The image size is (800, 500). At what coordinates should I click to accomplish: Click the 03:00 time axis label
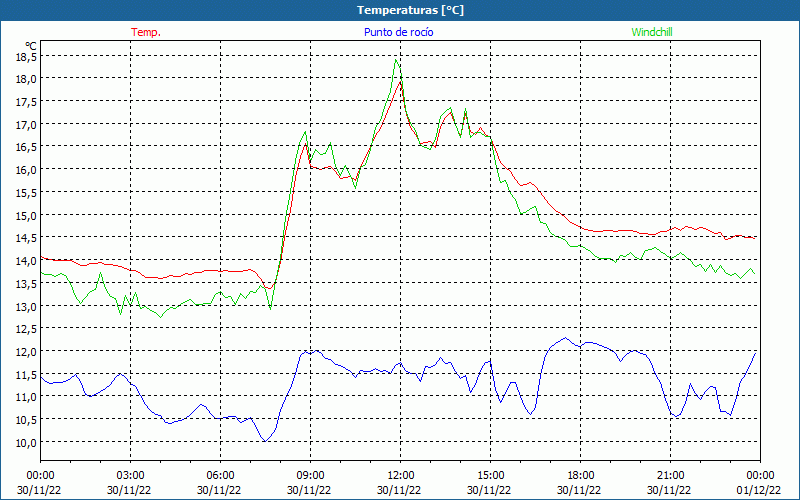[130, 476]
